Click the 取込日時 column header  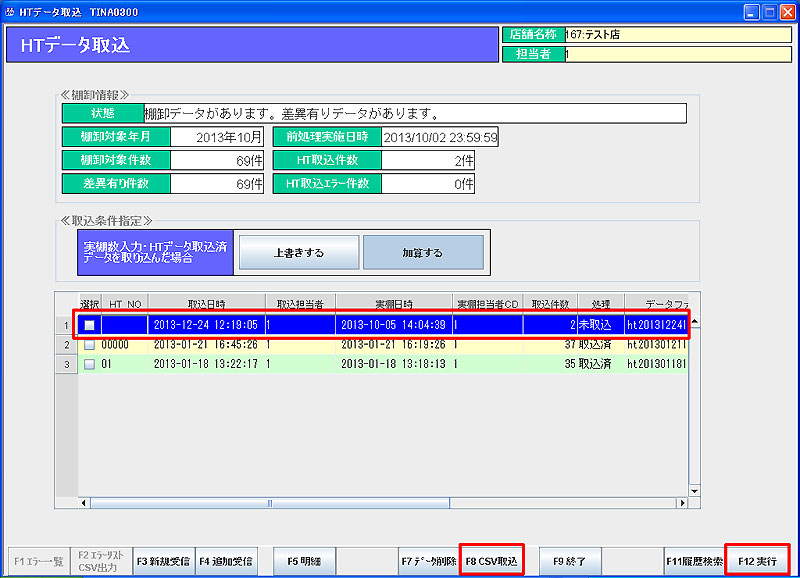[x=206, y=304]
